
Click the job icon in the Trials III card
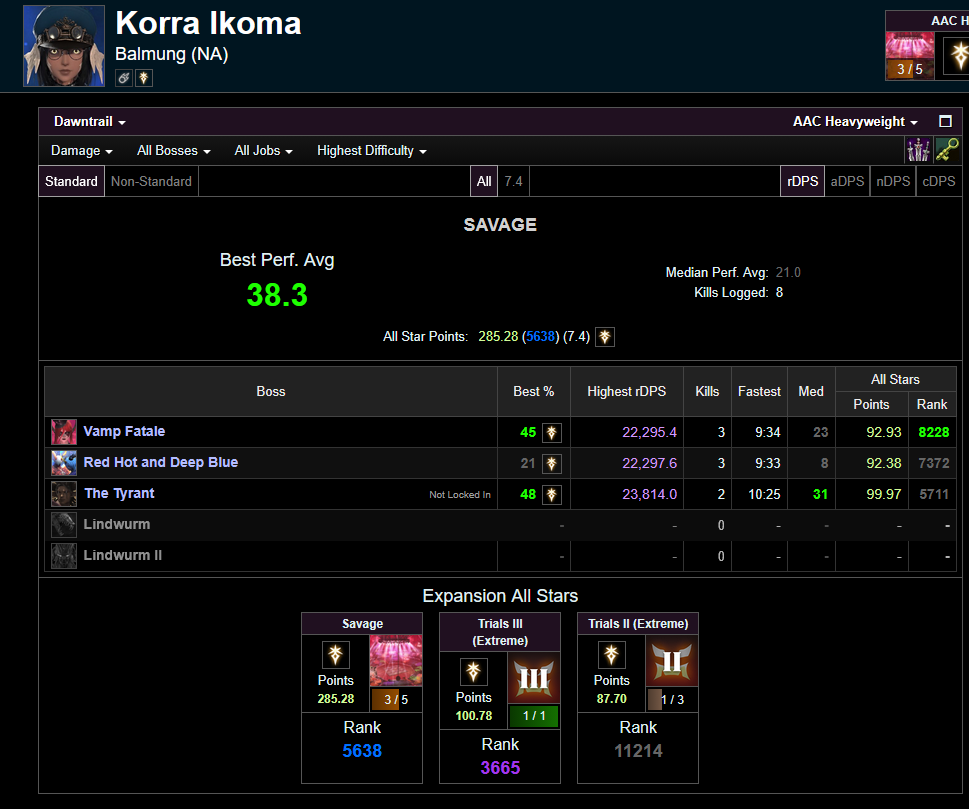(473, 672)
